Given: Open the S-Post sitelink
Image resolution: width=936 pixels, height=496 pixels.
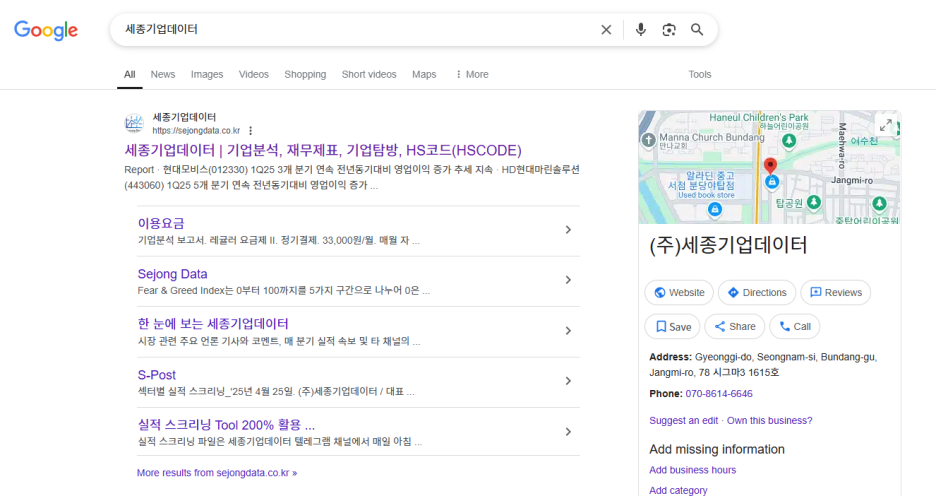Looking at the screenshot, I should (156, 375).
